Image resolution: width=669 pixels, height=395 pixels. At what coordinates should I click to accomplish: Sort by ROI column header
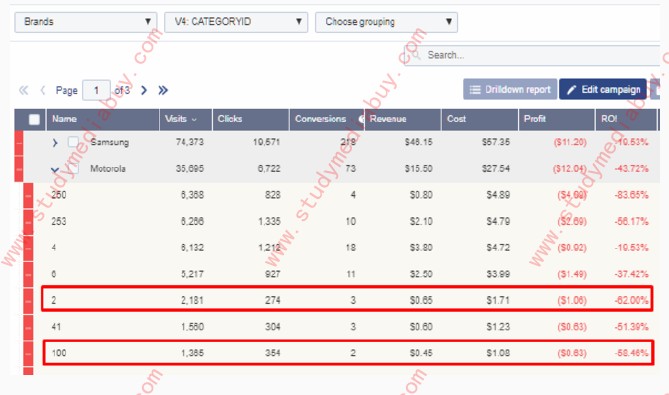click(626, 119)
